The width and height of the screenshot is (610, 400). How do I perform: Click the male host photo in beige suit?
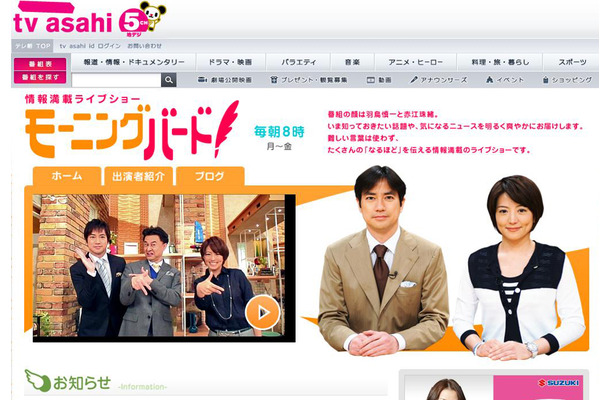[382, 260]
